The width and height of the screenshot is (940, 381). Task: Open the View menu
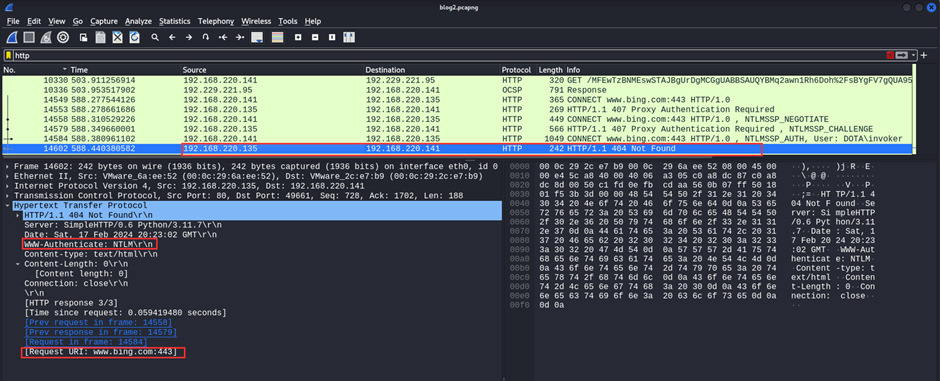point(57,21)
